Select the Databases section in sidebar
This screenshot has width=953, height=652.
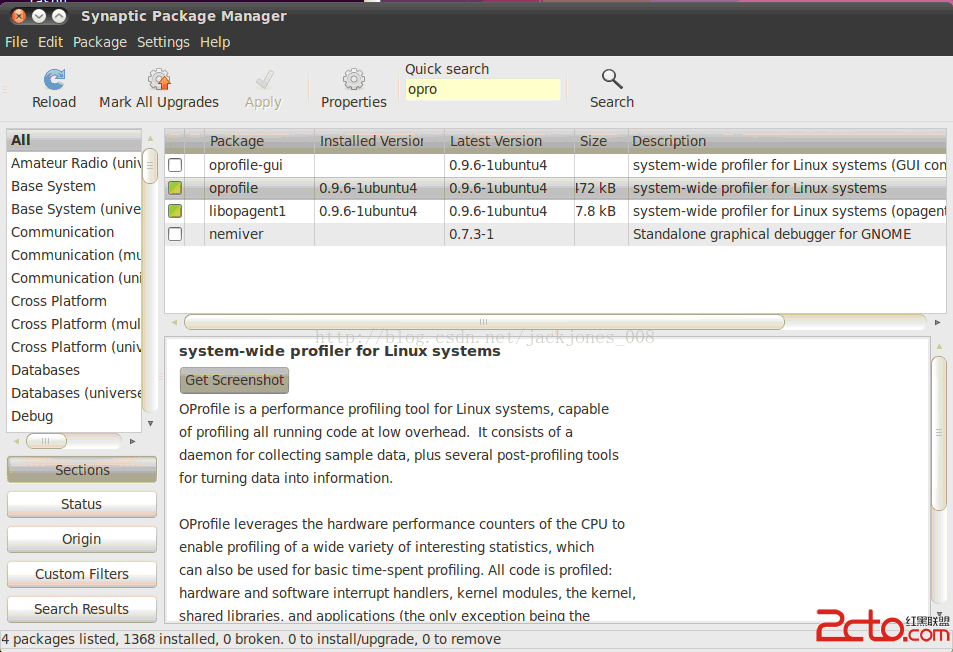46,370
